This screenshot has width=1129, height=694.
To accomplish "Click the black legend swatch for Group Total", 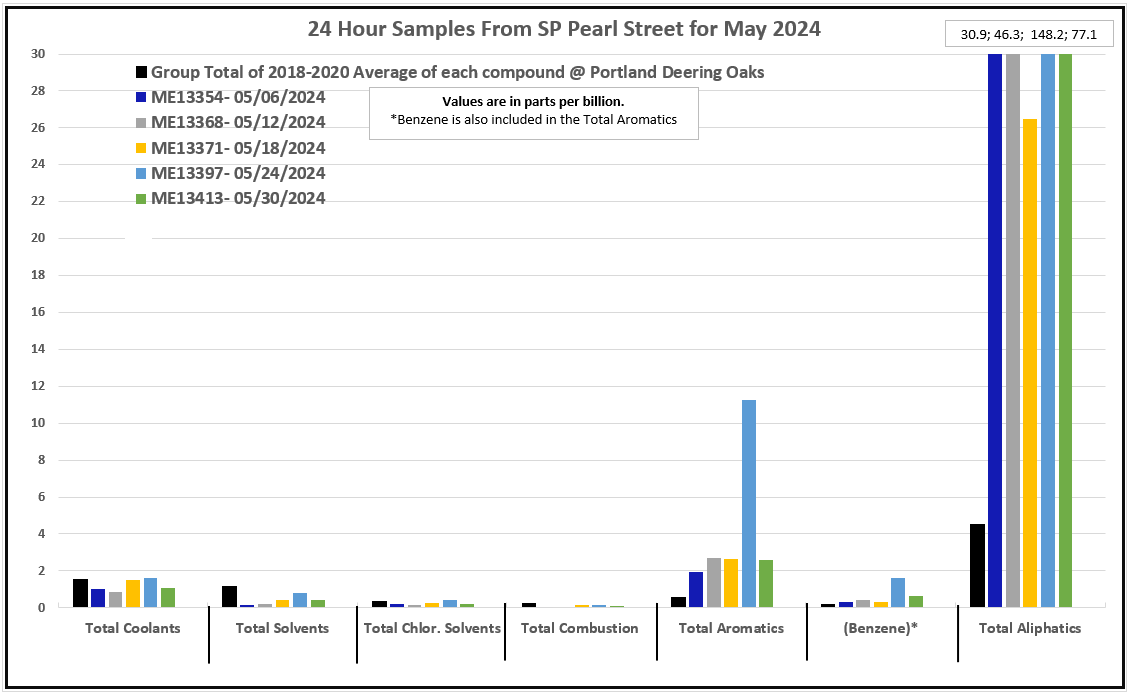I will pyautogui.click(x=142, y=73).
